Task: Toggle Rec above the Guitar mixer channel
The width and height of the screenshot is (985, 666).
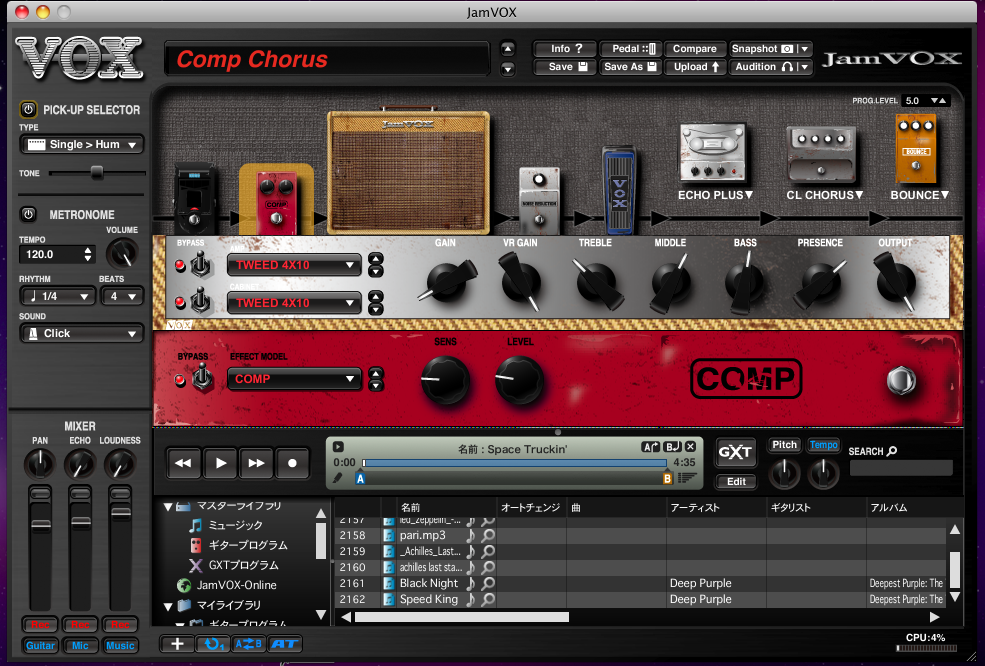Action: coord(40,625)
